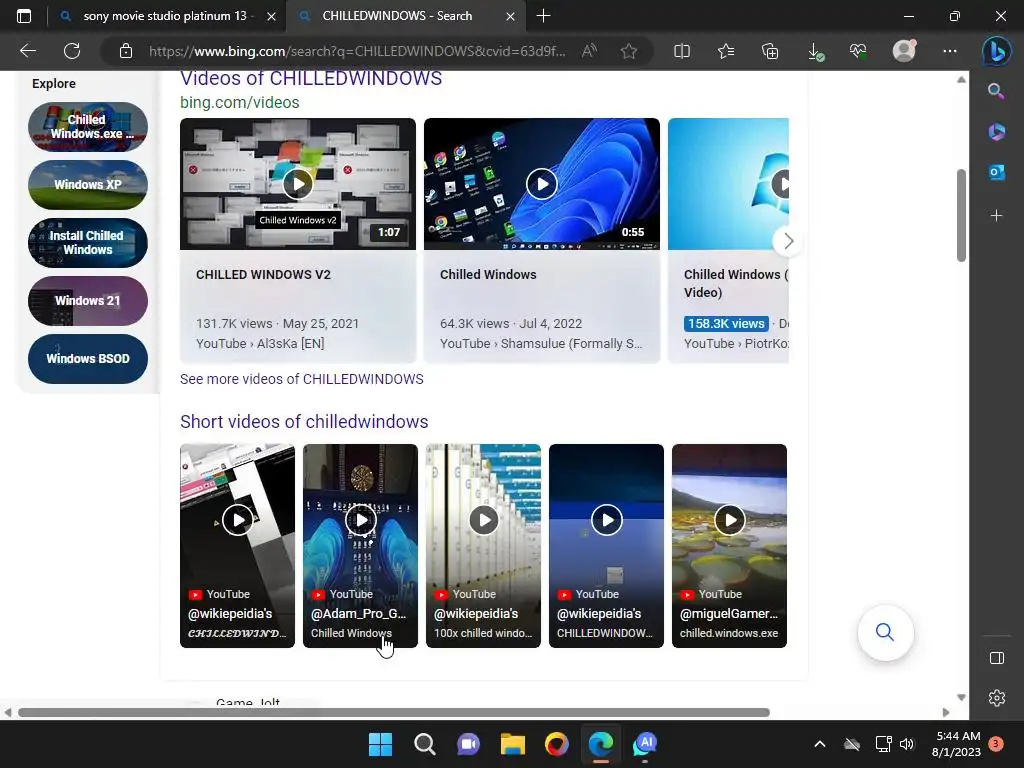Close the sony movie studio tab
1024x768 pixels.
(x=271, y=16)
